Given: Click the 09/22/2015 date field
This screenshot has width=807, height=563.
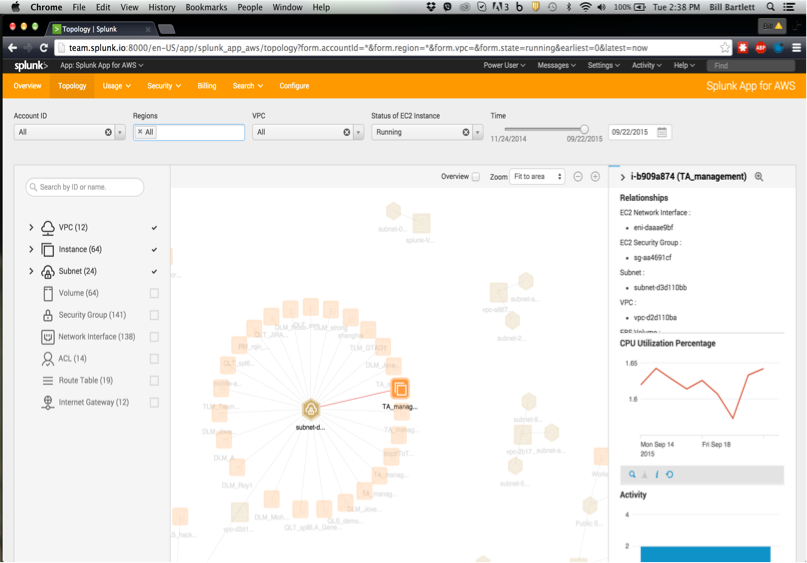Looking at the screenshot, I should pos(640,132).
